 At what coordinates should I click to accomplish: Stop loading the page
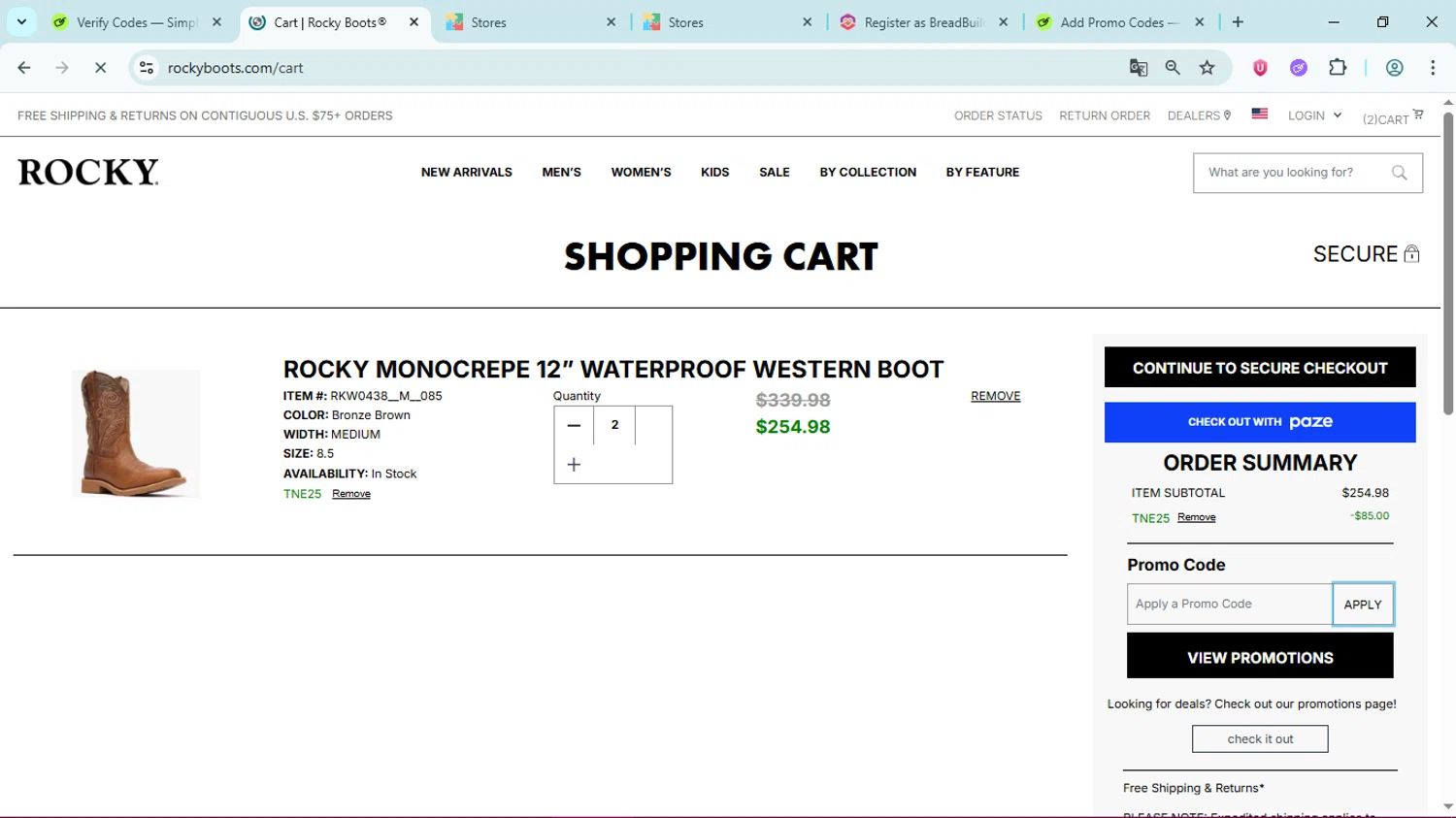pyautogui.click(x=100, y=68)
